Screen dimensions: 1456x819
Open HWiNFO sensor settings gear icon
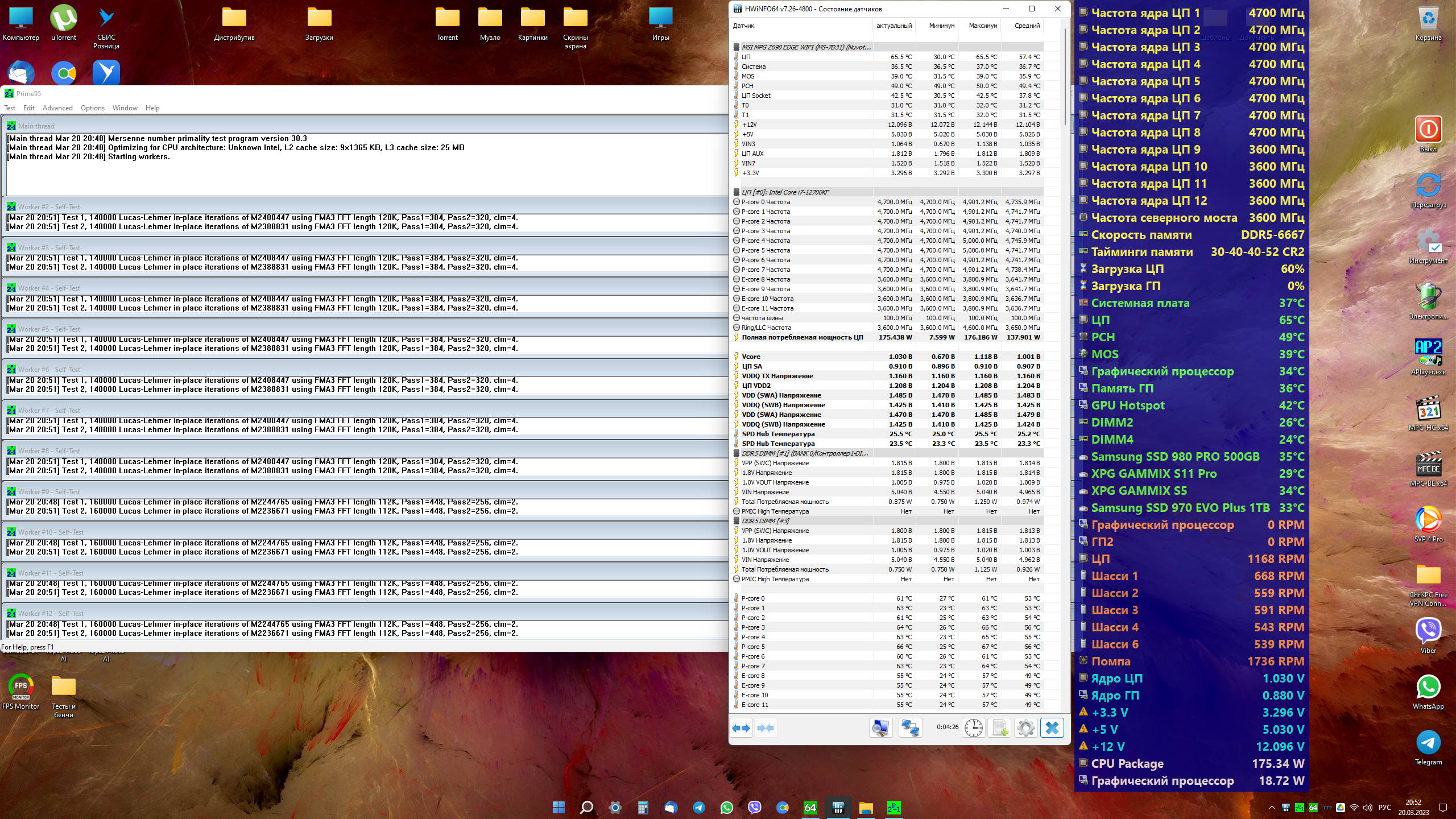point(1026,728)
